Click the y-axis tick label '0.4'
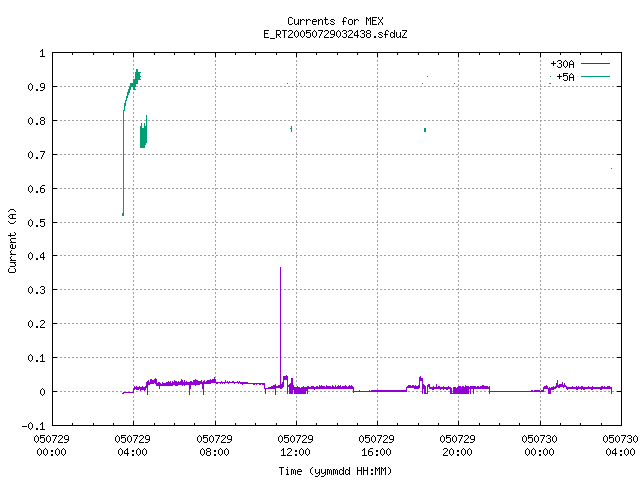This screenshot has width=640, height=480. 36,256
